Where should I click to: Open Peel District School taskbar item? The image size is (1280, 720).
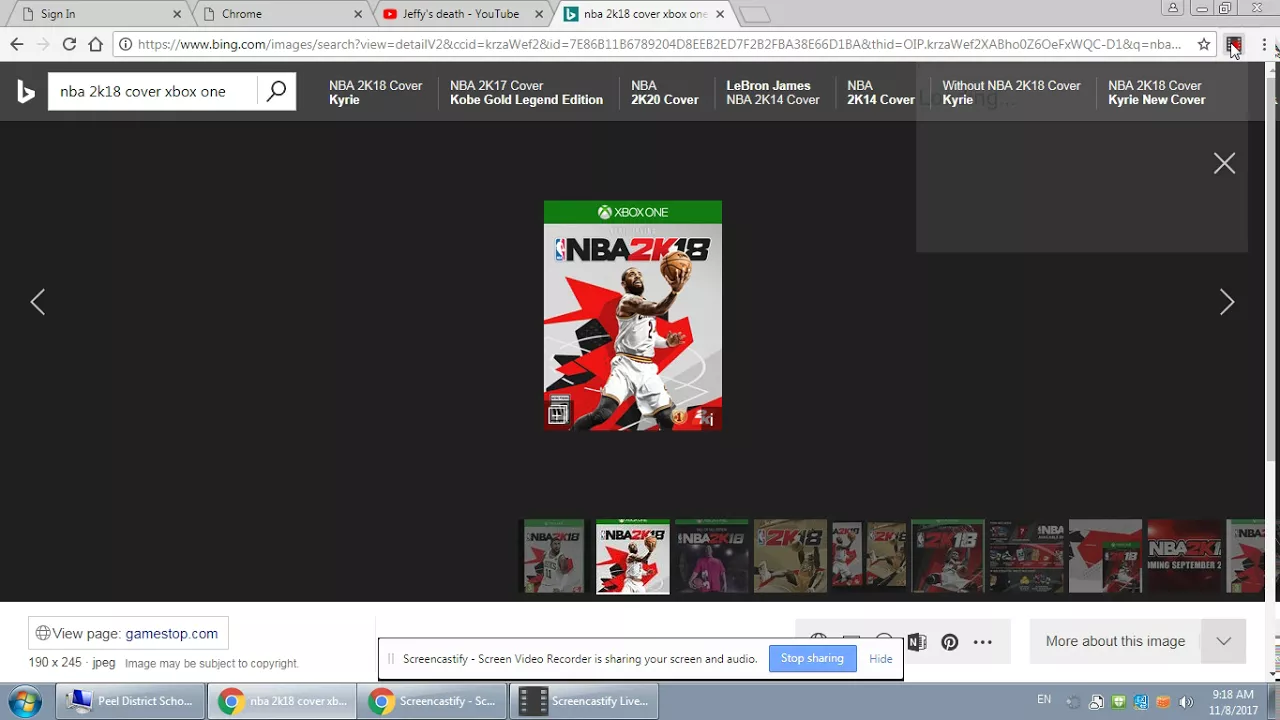coord(130,701)
